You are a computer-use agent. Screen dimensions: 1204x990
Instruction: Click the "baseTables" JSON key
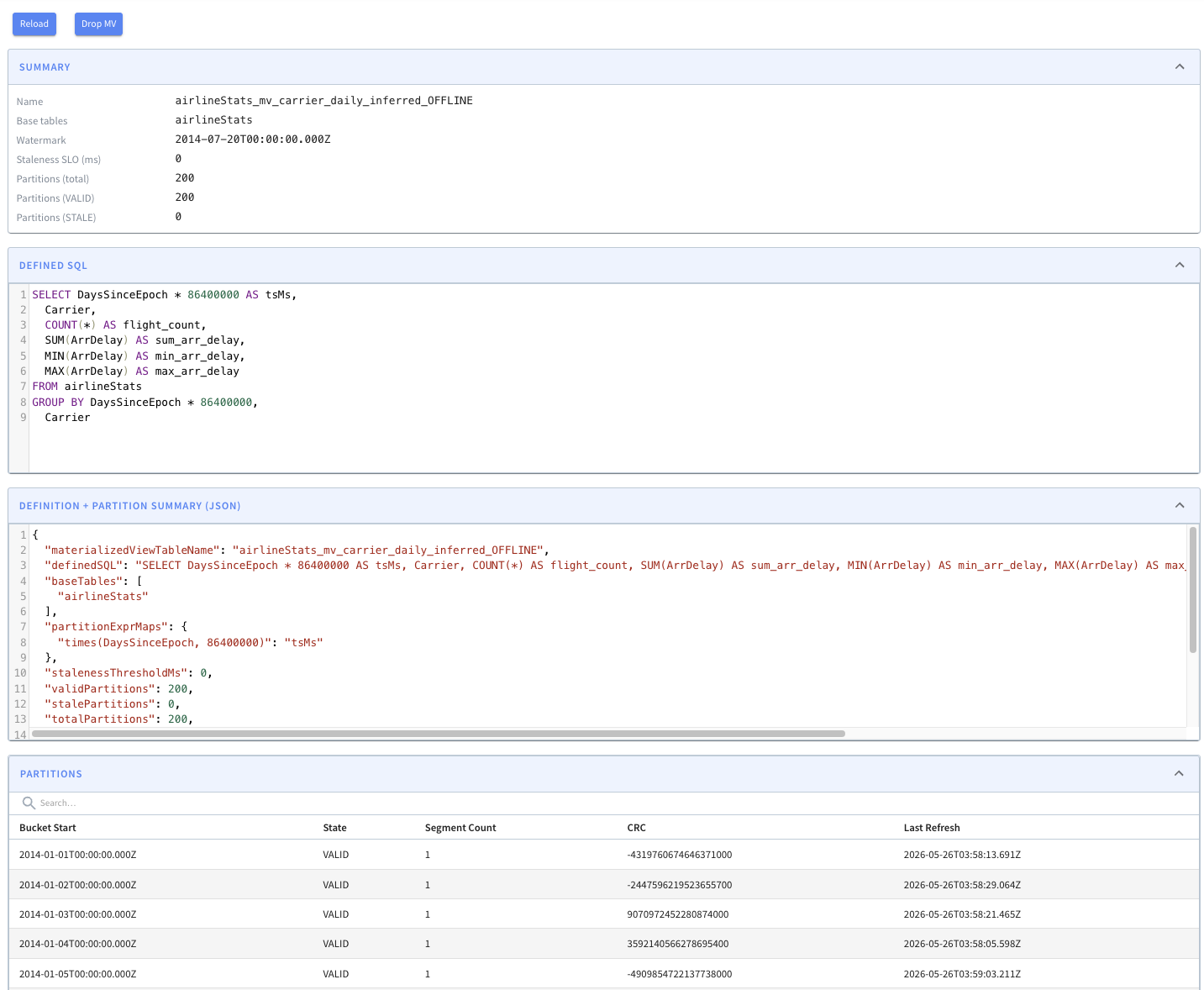coord(84,582)
